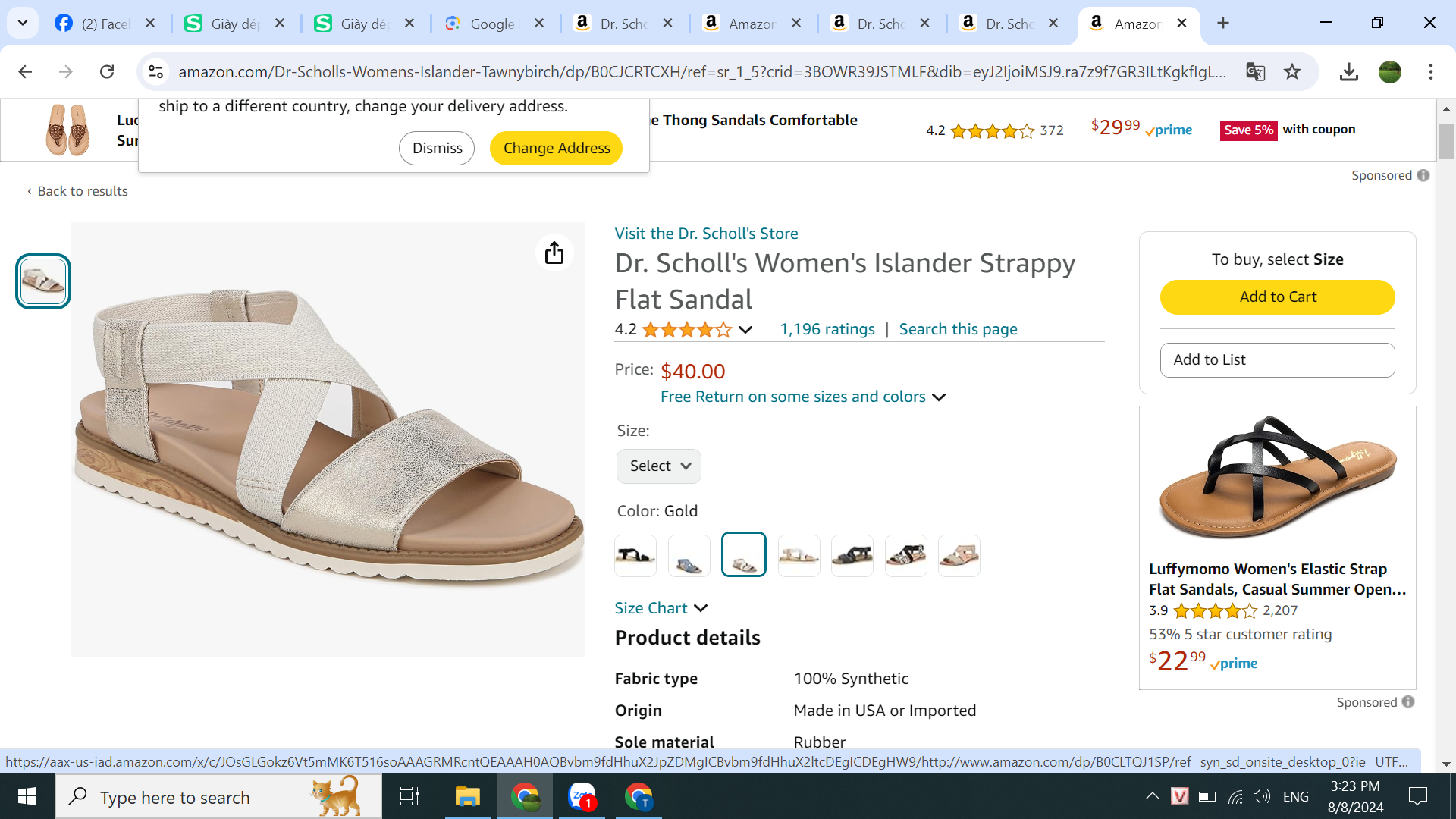
Task: Expand the star ratings breakdown arrow
Action: click(x=745, y=330)
